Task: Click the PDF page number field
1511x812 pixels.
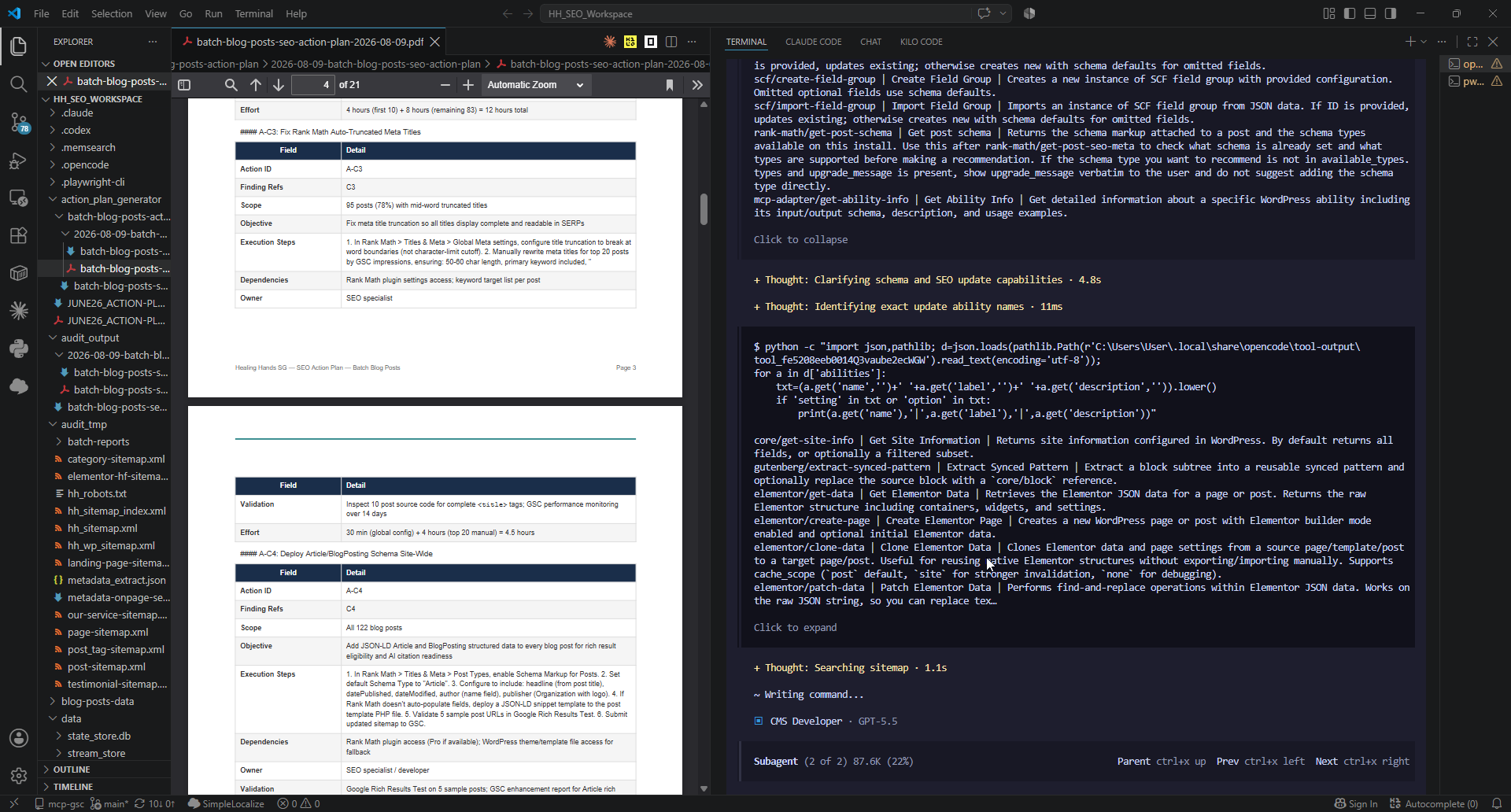Action: tap(312, 85)
